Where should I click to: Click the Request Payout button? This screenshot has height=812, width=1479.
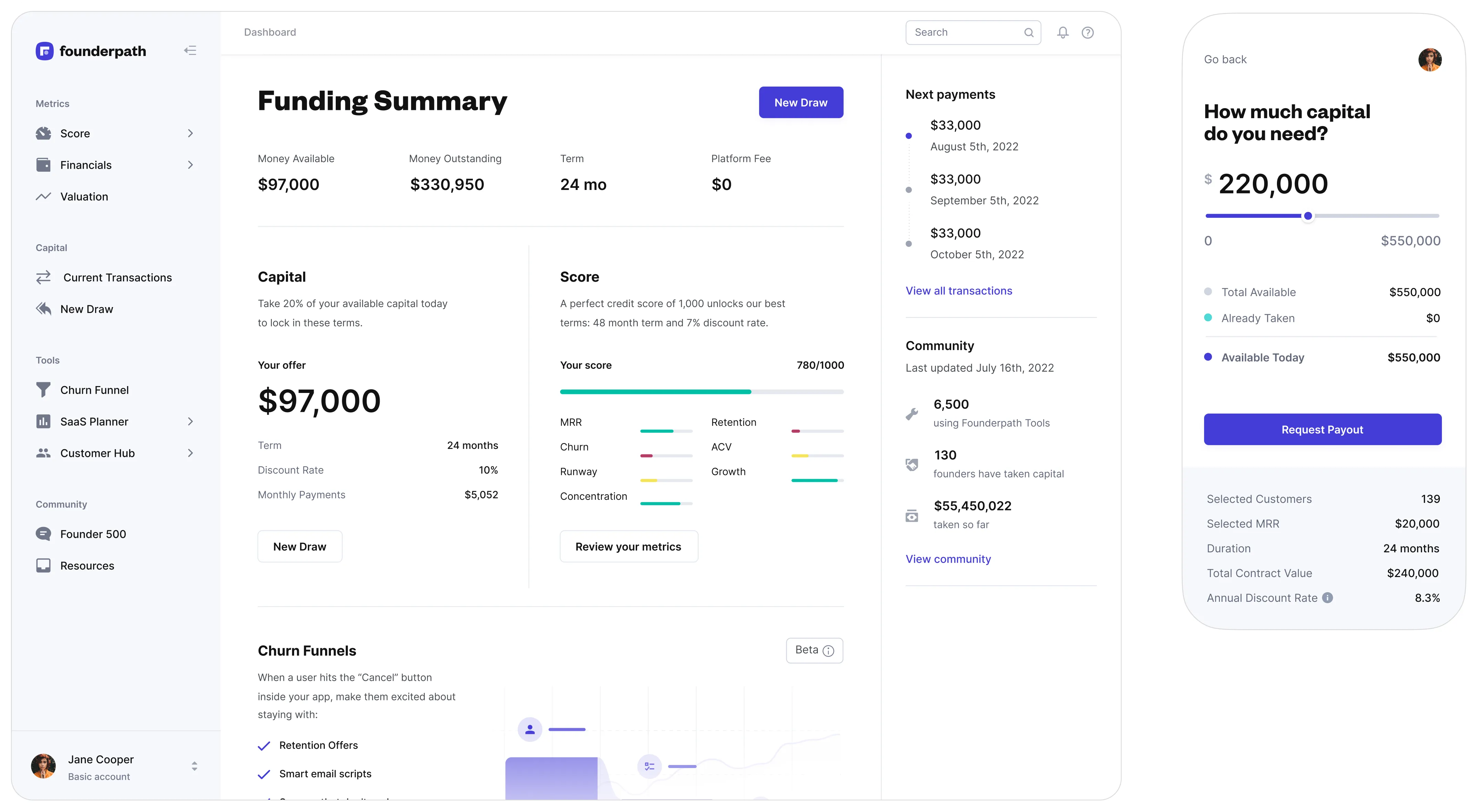(x=1322, y=429)
